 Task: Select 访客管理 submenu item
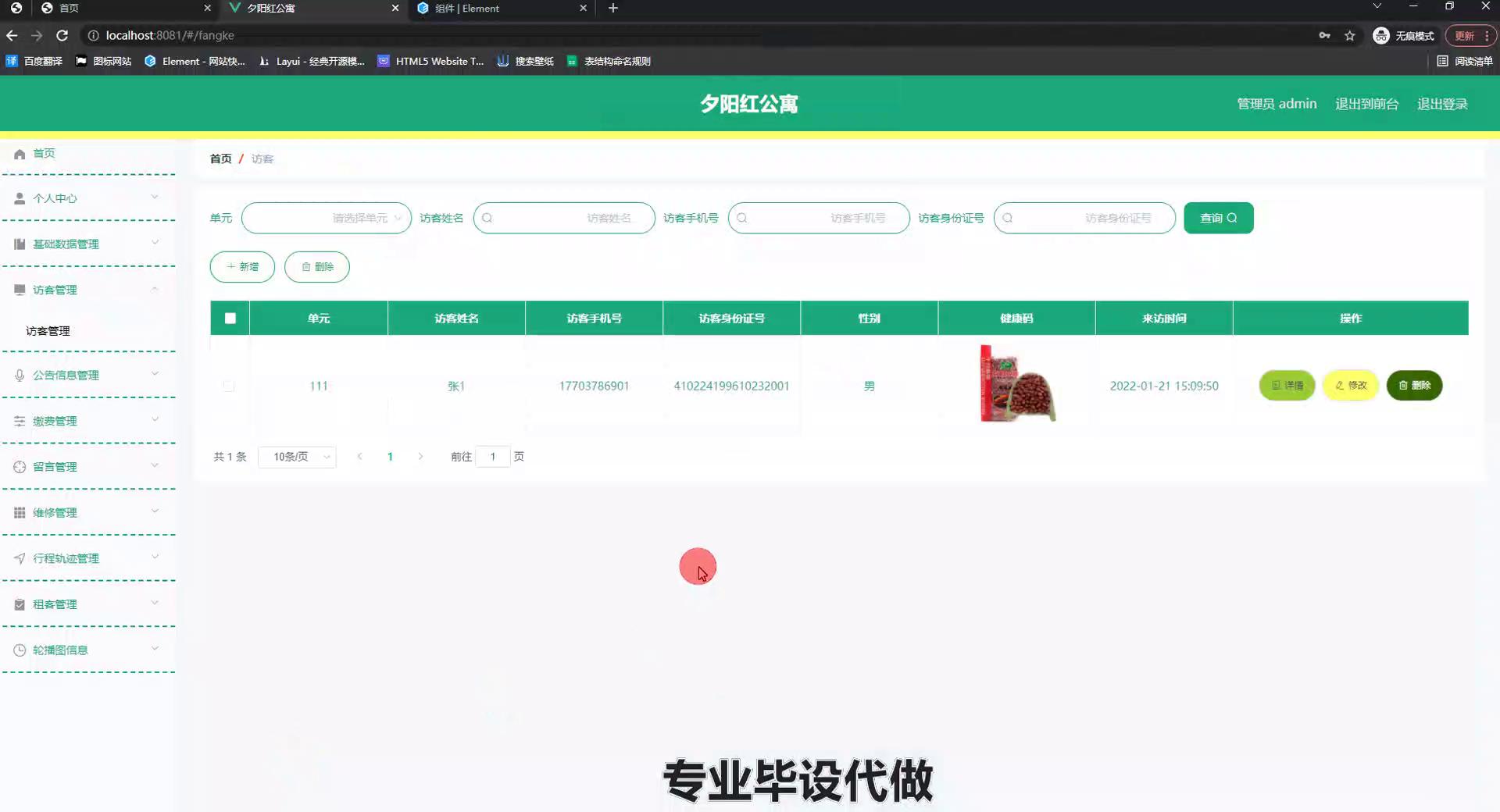point(48,331)
